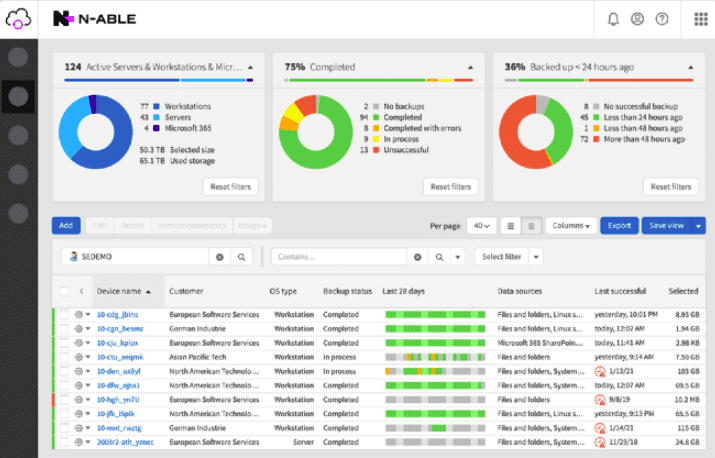Click the blue Add button
Image resolution: width=715 pixels, height=458 pixels.
coord(66,225)
